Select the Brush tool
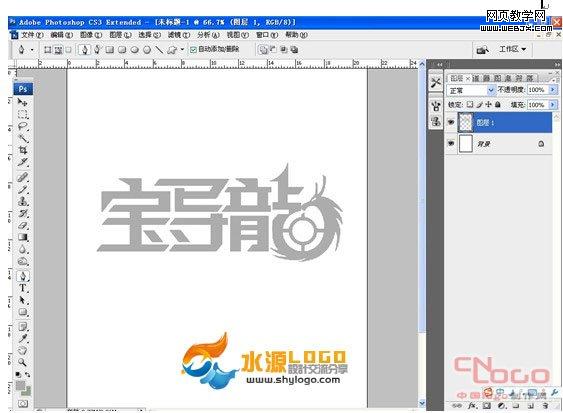This screenshot has height=413, width=563. click(23, 189)
